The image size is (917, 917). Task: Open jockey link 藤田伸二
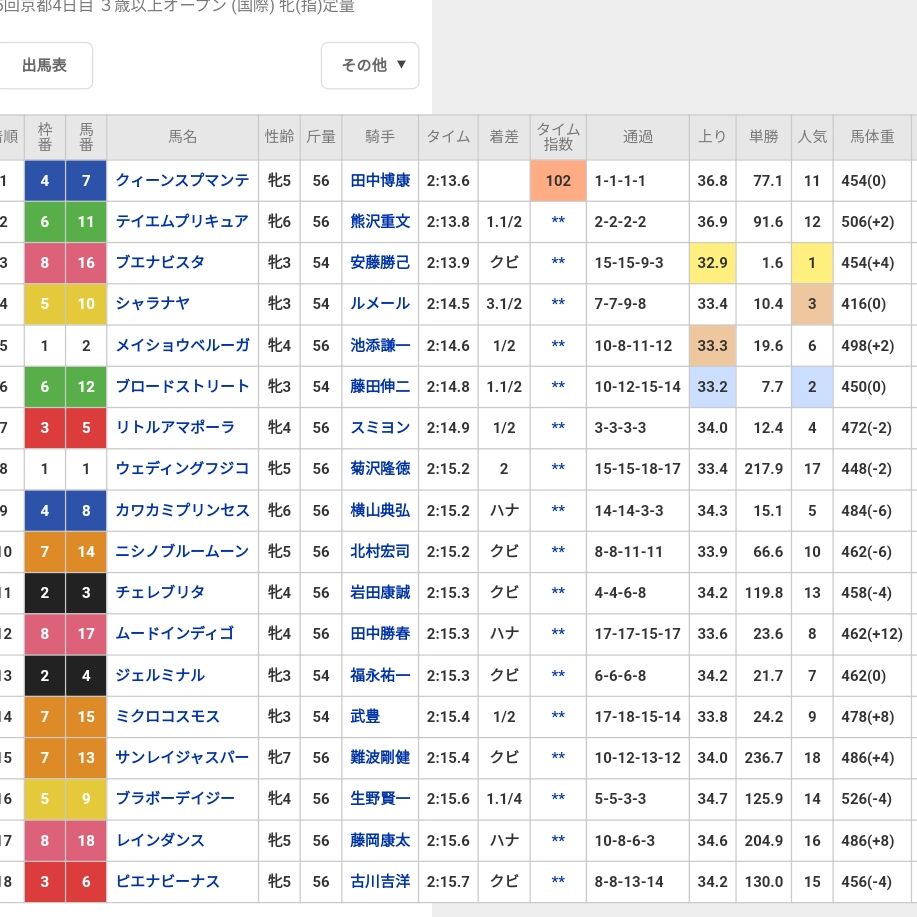coord(380,387)
